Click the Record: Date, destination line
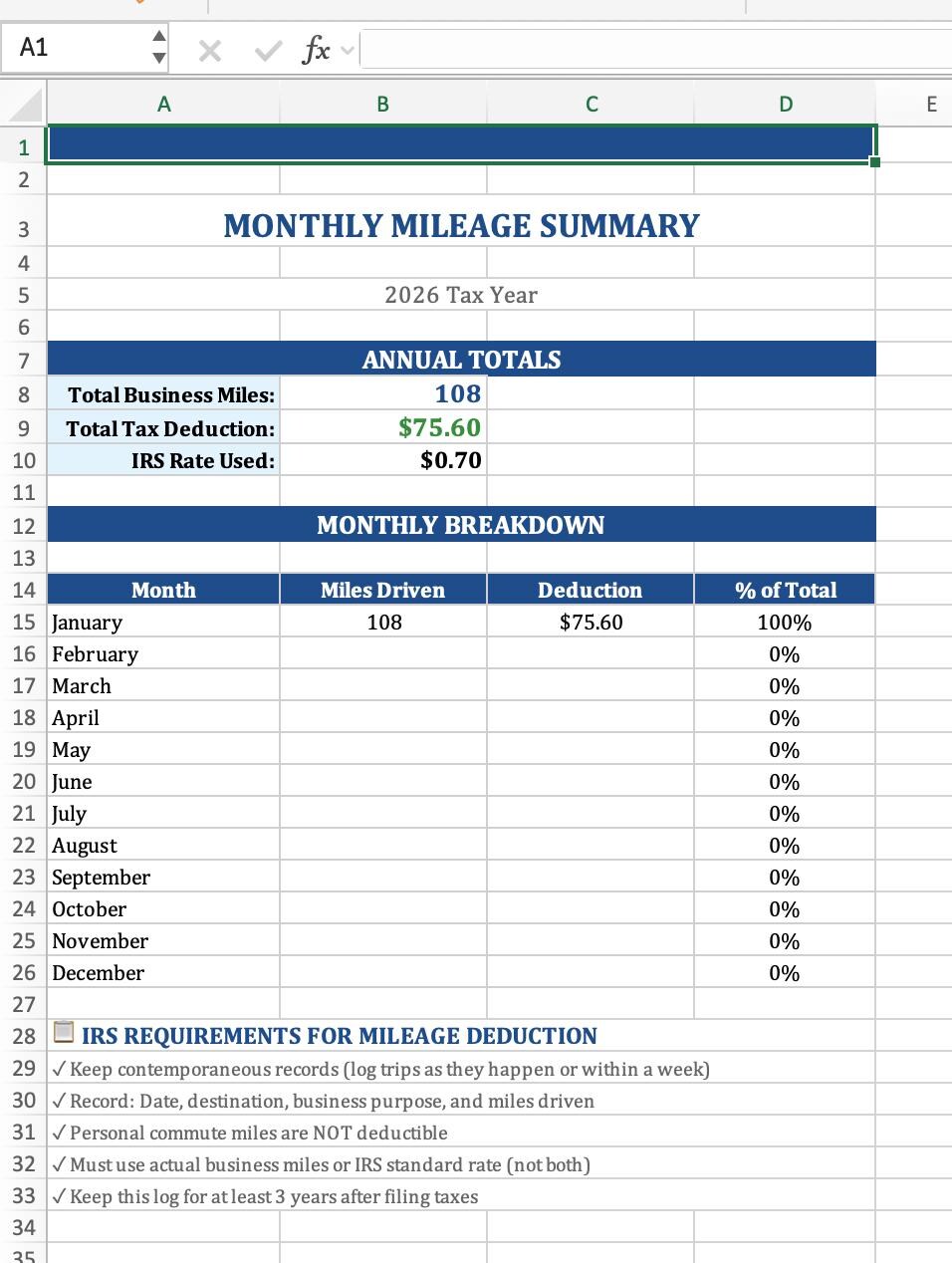The width and height of the screenshot is (952, 1263). (324, 1102)
